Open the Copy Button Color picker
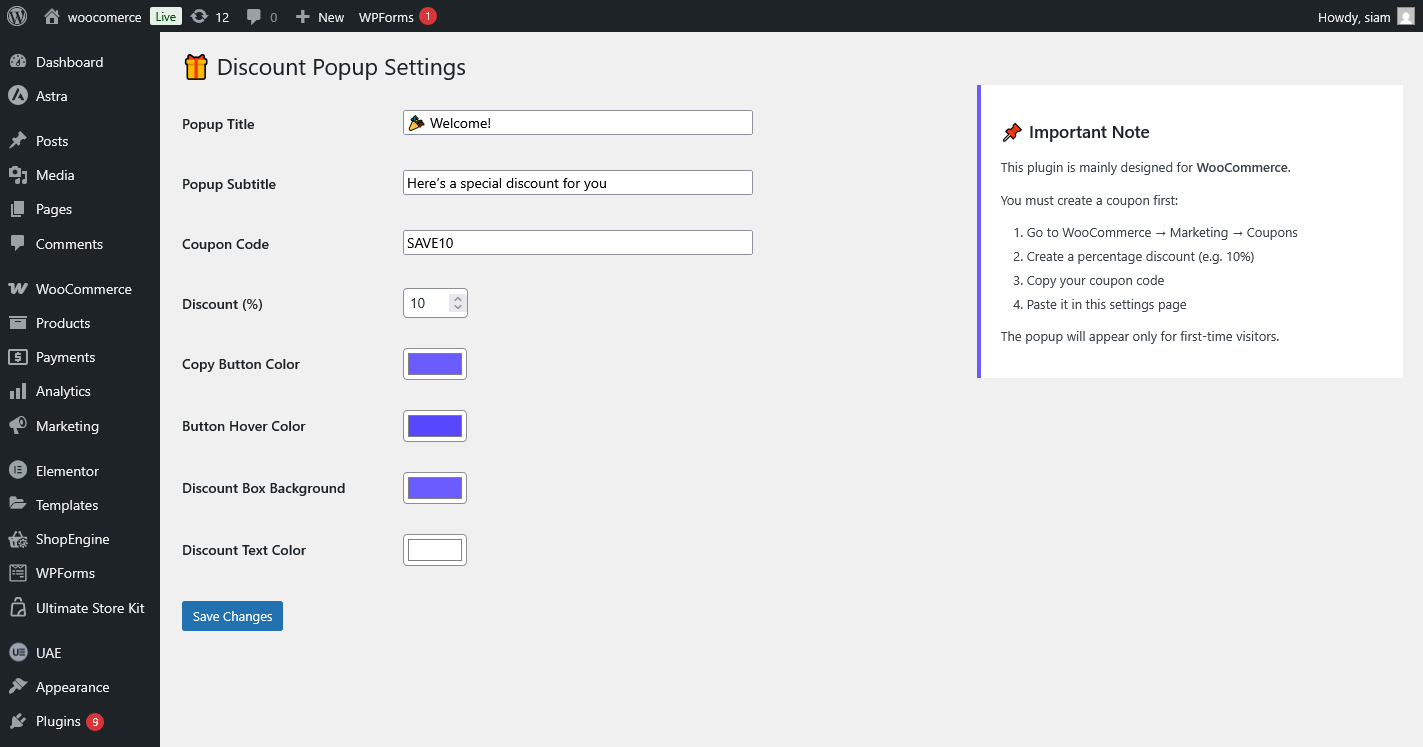Image resolution: width=1423 pixels, height=747 pixels. point(434,363)
